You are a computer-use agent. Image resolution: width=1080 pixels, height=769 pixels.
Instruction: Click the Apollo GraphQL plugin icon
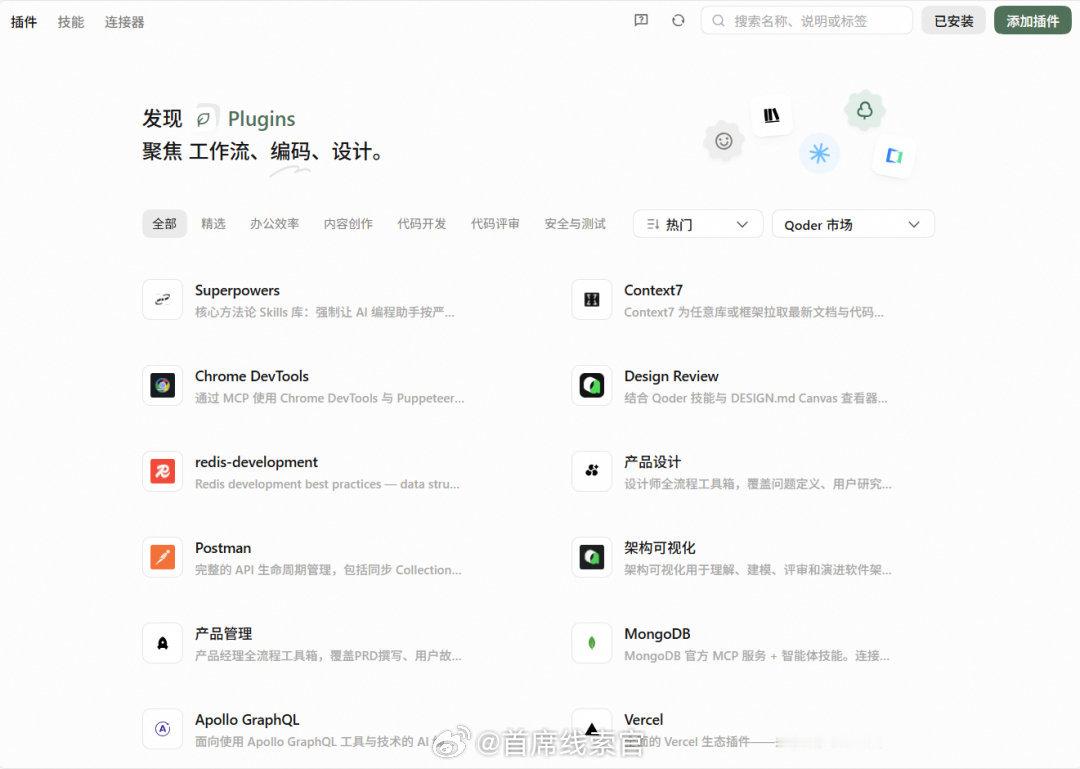pyautogui.click(x=163, y=728)
